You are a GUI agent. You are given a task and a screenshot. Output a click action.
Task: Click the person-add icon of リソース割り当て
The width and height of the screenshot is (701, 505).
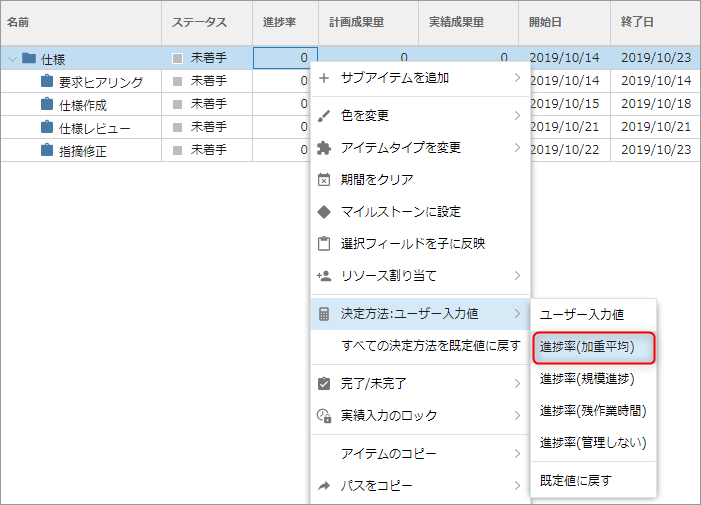tap(324, 276)
